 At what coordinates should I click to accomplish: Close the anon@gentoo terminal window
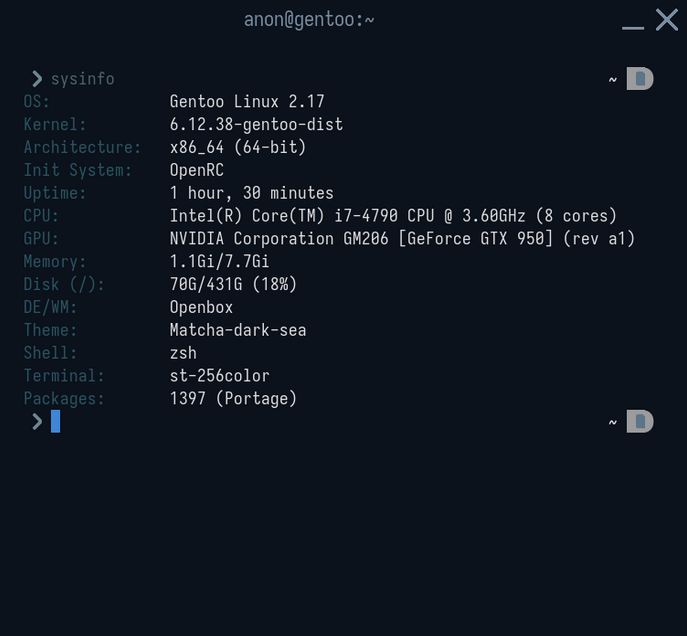point(667,20)
